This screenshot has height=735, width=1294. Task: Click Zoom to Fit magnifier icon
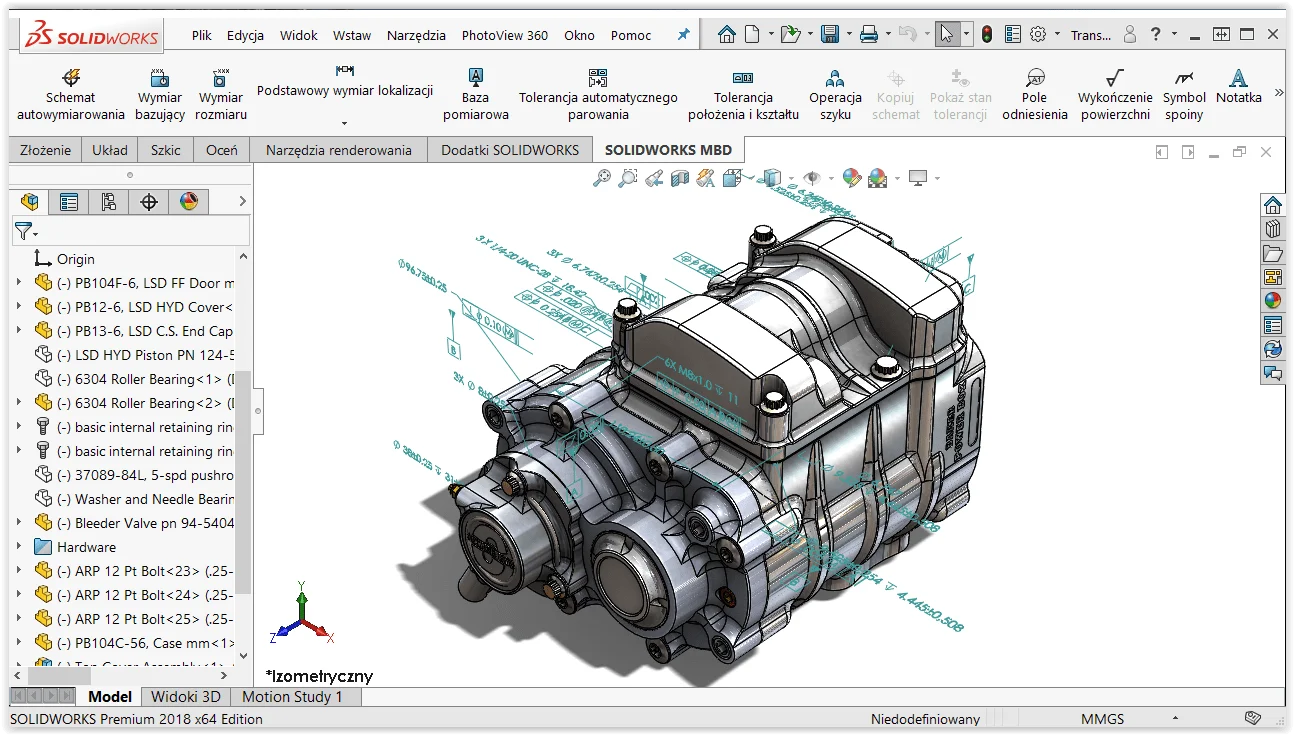click(x=602, y=178)
